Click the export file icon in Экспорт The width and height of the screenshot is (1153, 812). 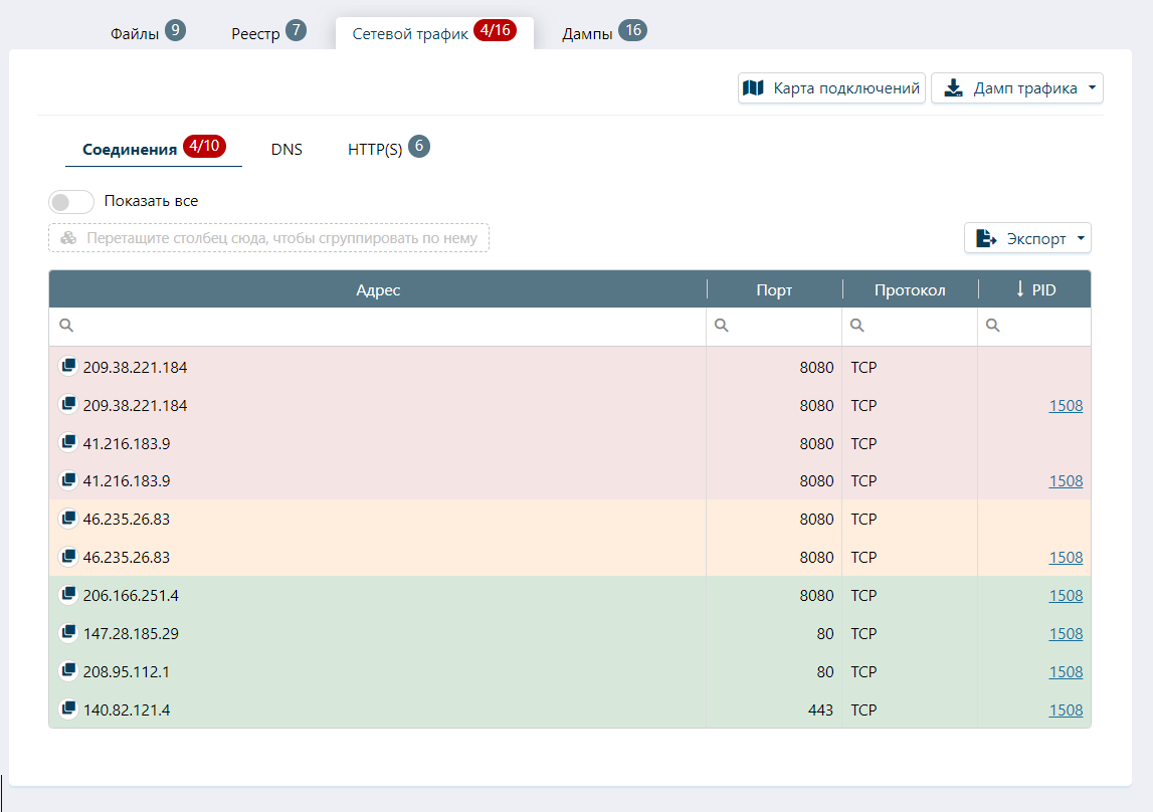tap(986, 238)
